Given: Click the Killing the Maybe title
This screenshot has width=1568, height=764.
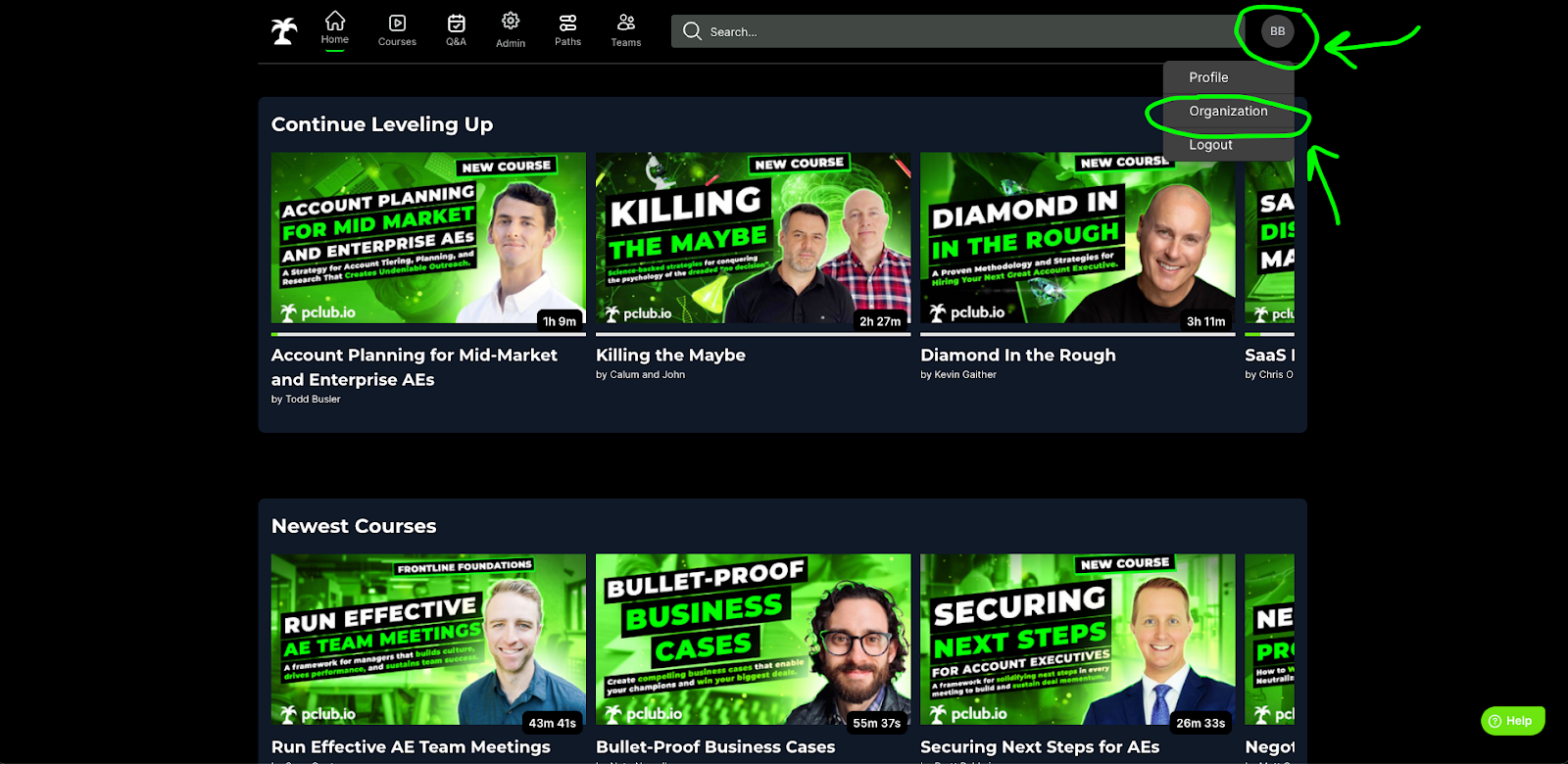Looking at the screenshot, I should pyautogui.click(x=671, y=356).
